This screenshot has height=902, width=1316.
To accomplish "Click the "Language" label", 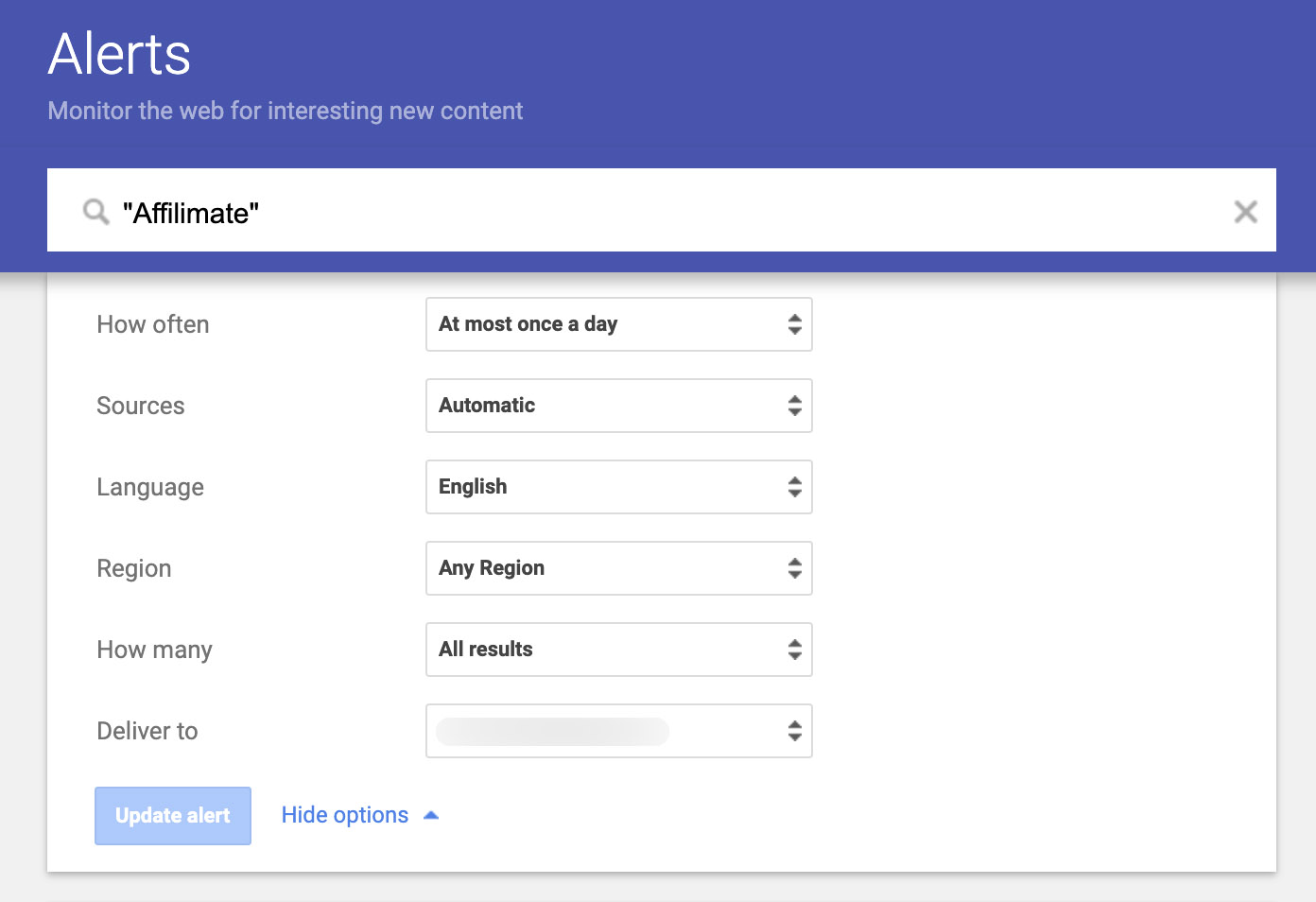I will click(x=150, y=488).
